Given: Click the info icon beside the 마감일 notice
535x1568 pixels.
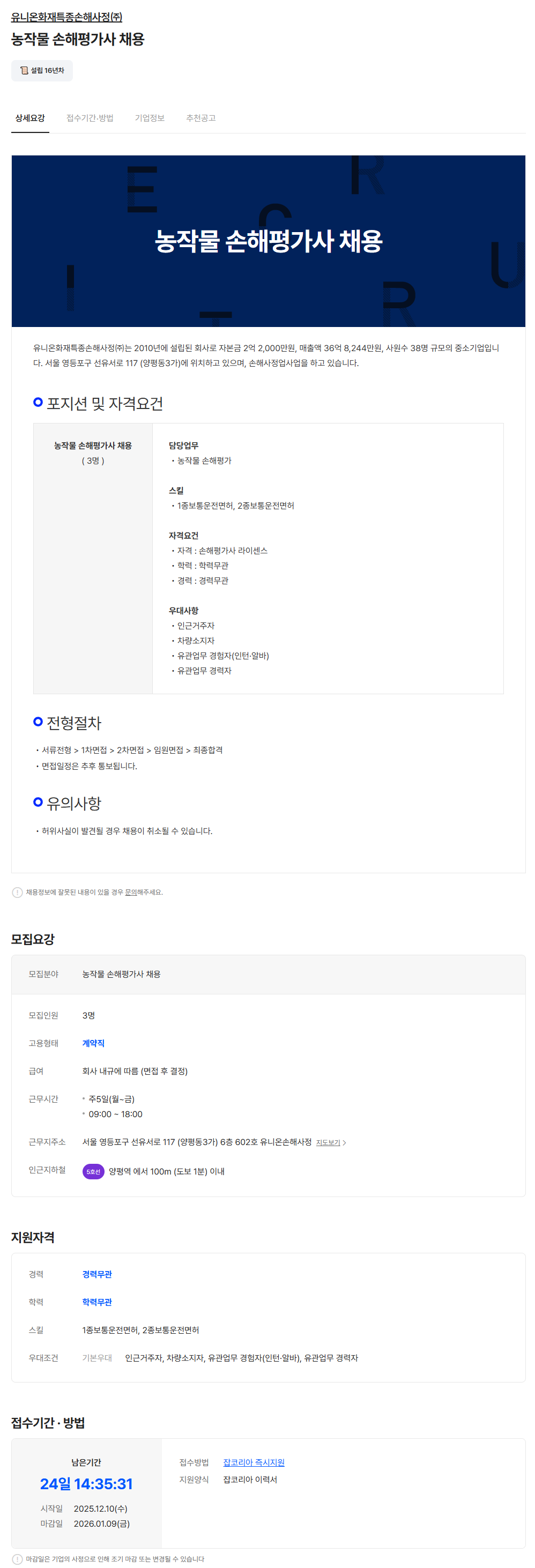Looking at the screenshot, I should pos(17,1559).
